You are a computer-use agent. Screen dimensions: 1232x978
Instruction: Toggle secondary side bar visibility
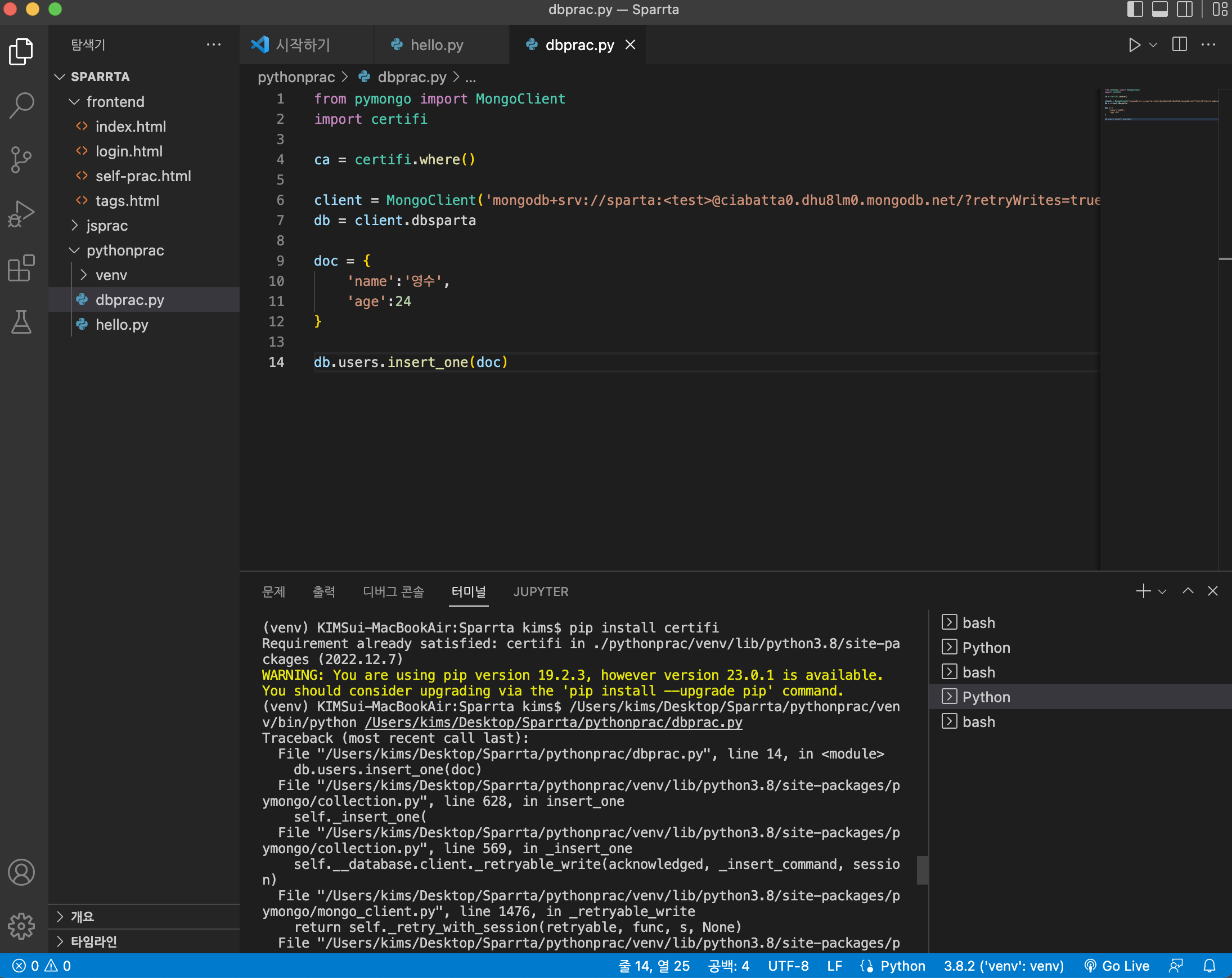[1185, 10]
